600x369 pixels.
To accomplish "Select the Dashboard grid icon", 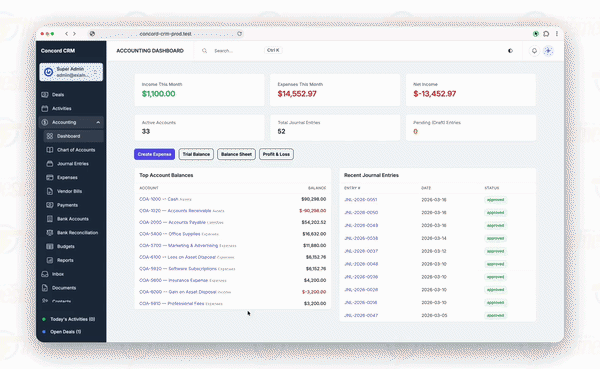I will tap(50, 136).
